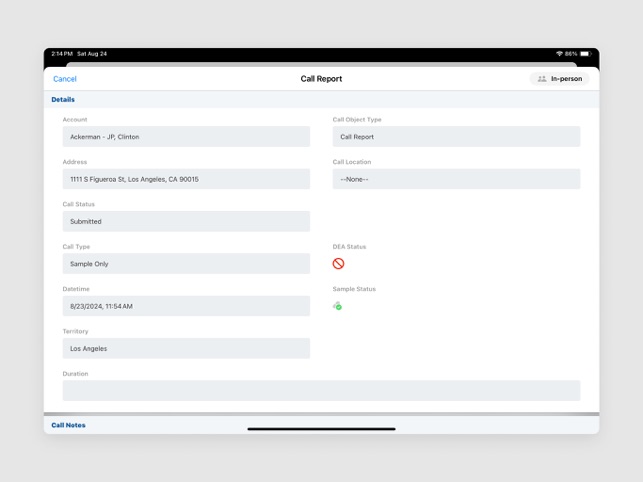Tap the Cancel link
The image size is (643, 482).
[65, 79]
